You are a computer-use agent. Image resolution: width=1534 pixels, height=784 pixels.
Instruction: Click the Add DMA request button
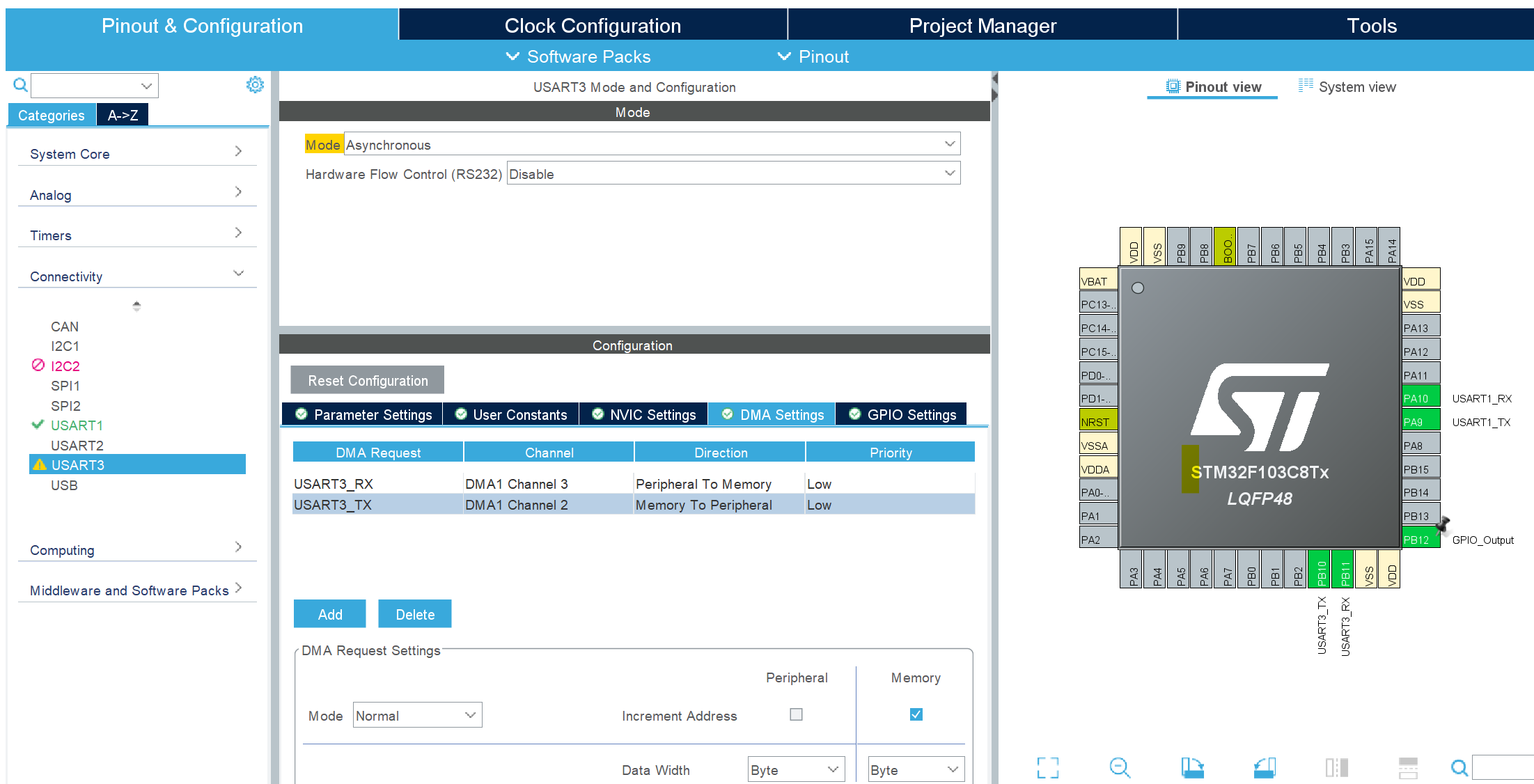(329, 614)
